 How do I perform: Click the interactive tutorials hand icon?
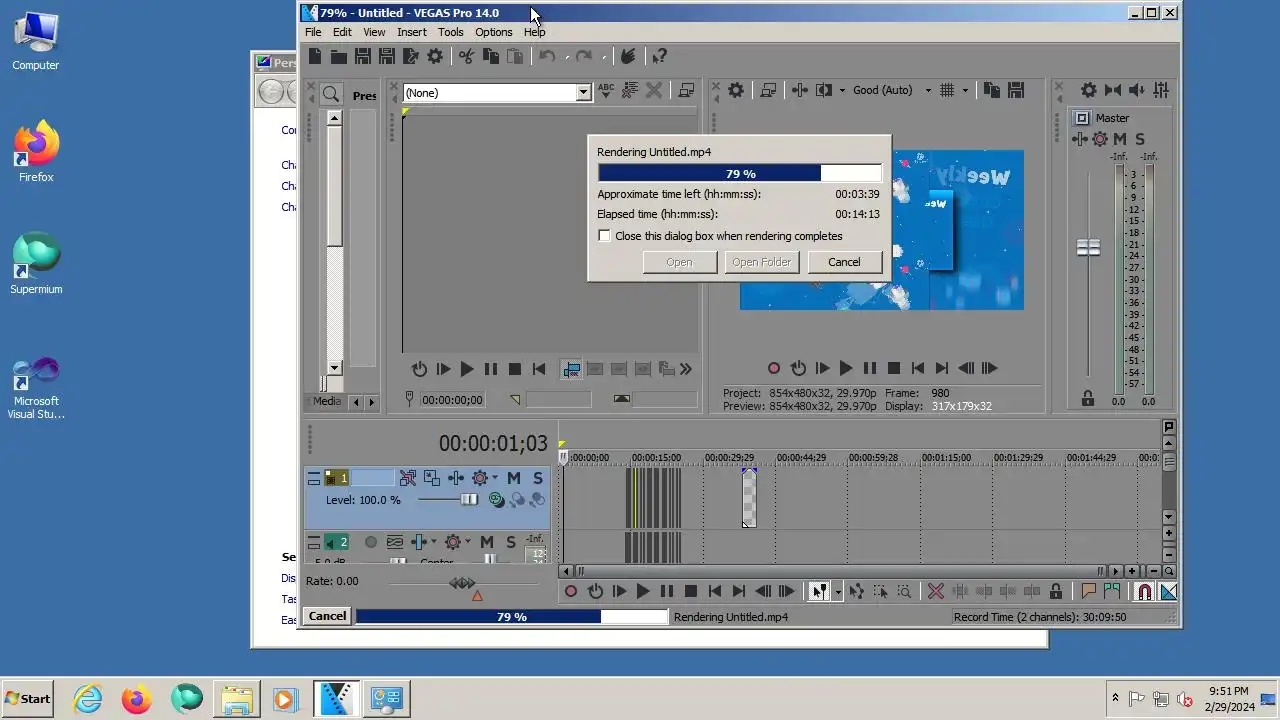(x=628, y=57)
